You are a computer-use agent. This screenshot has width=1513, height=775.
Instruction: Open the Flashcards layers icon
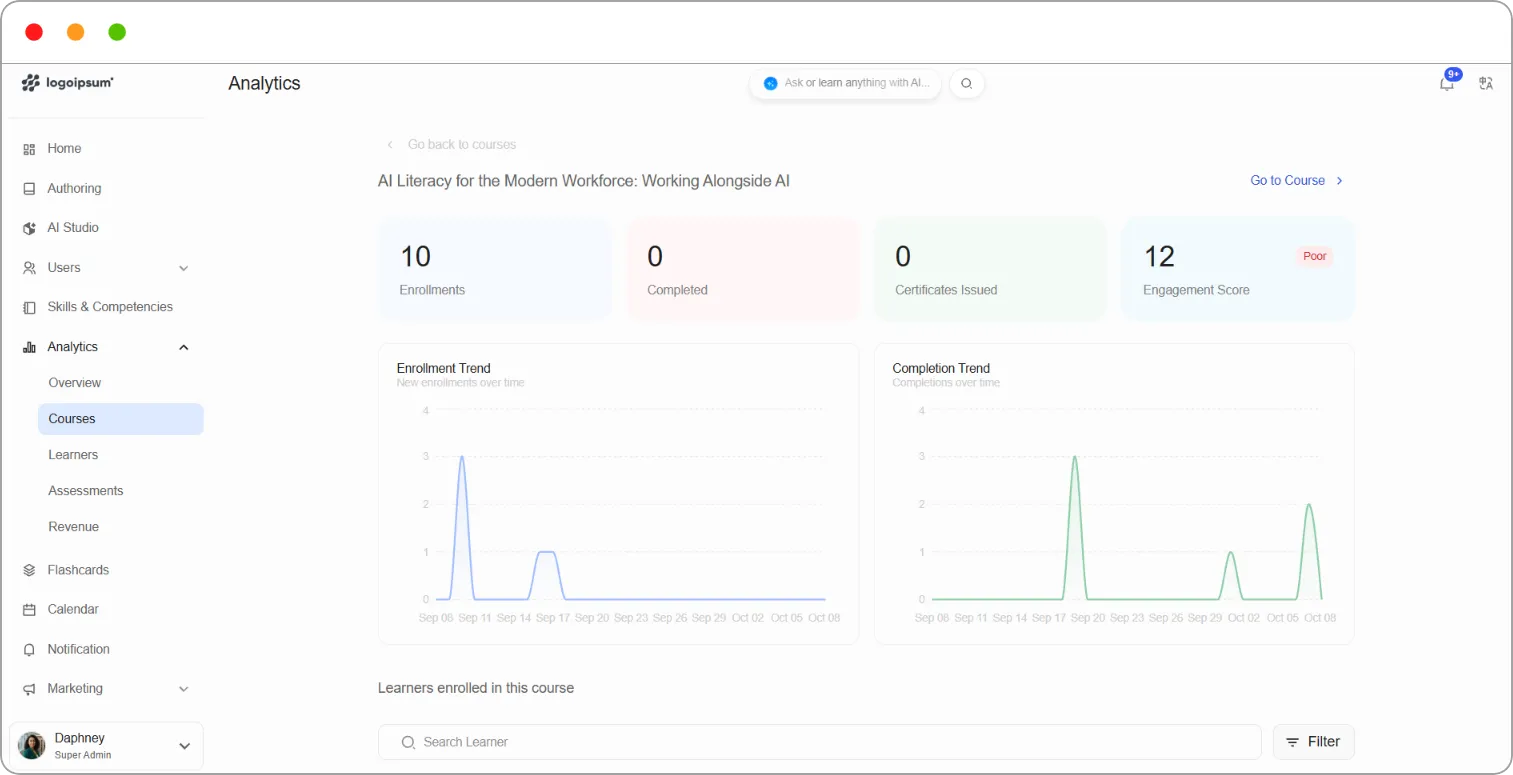[x=29, y=570]
